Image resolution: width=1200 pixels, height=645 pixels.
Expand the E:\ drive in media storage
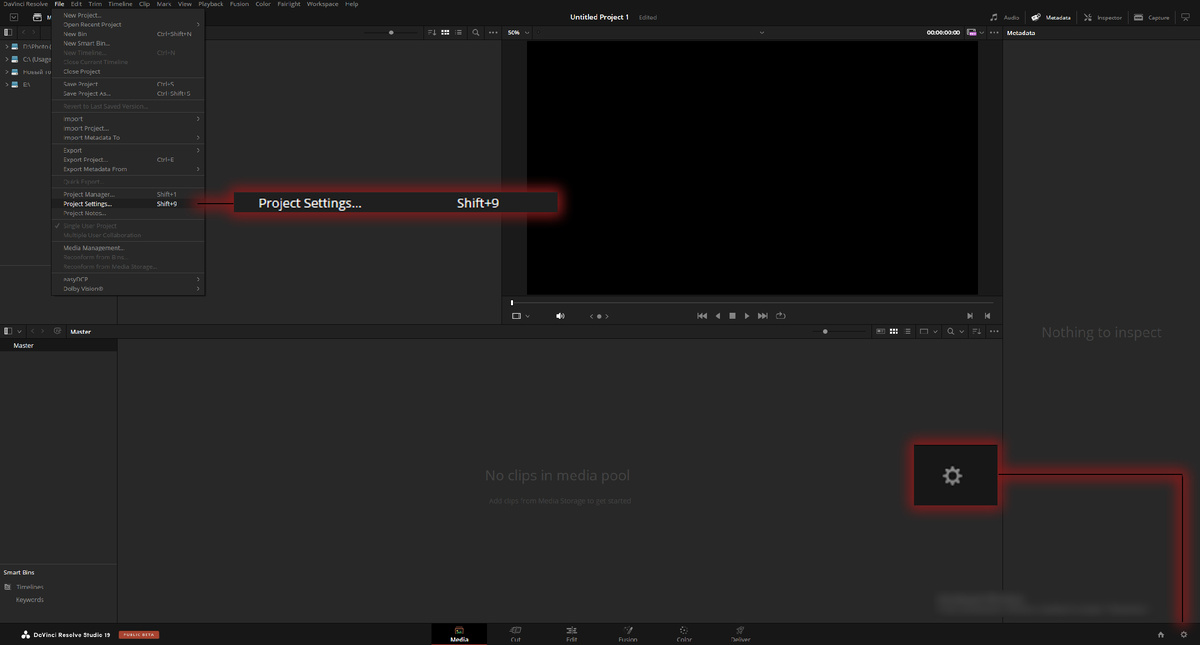click(x=6, y=85)
